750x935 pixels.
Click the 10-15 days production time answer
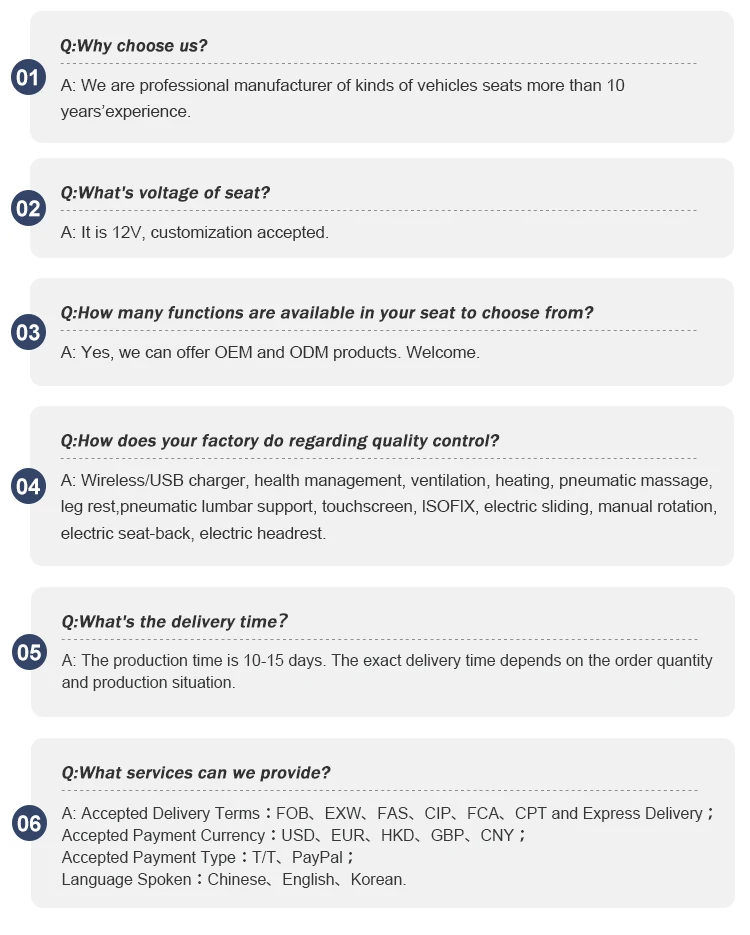pyautogui.click(x=387, y=671)
